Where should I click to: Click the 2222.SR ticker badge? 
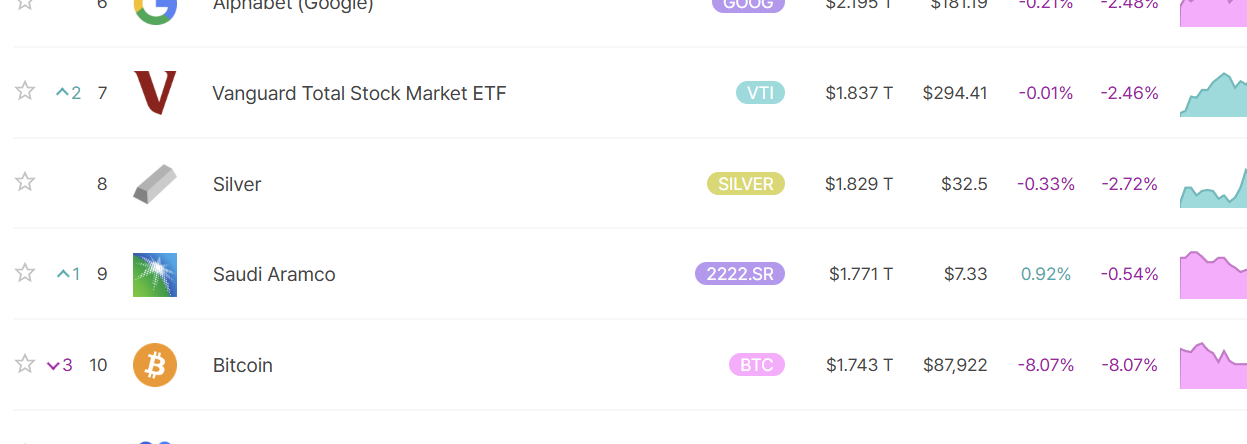pyautogui.click(x=740, y=274)
